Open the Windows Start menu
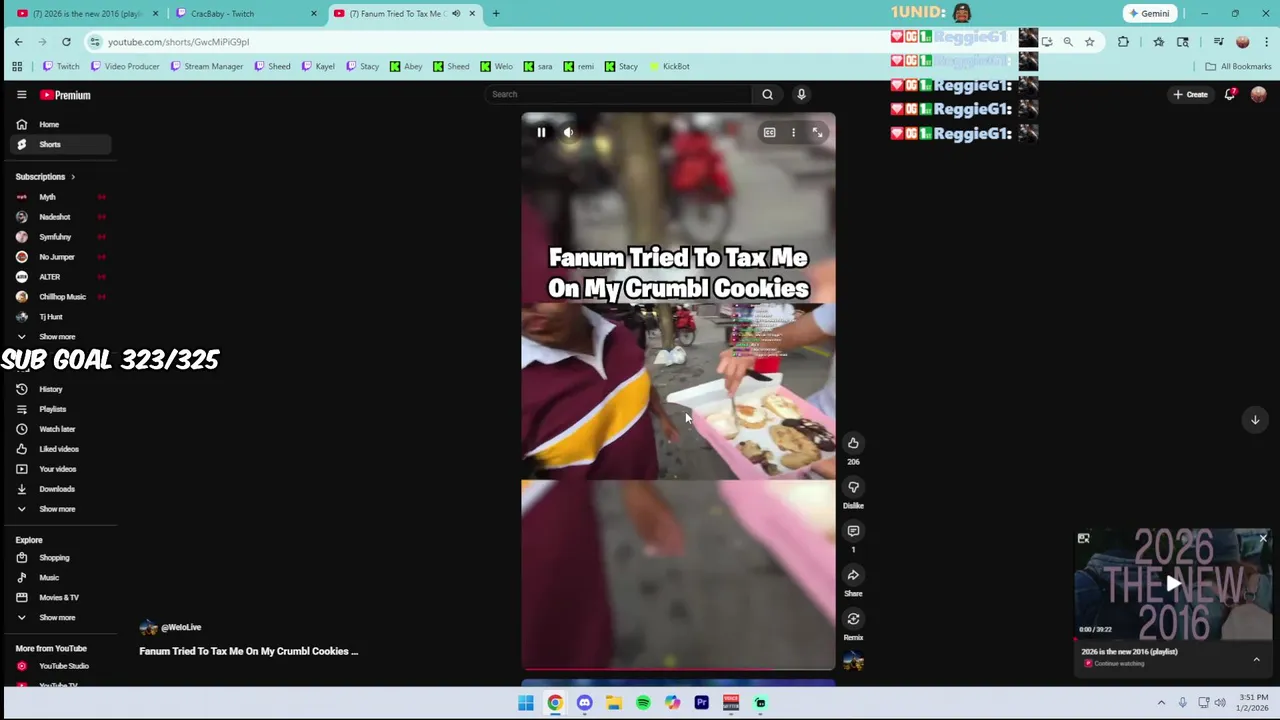 pyautogui.click(x=526, y=703)
